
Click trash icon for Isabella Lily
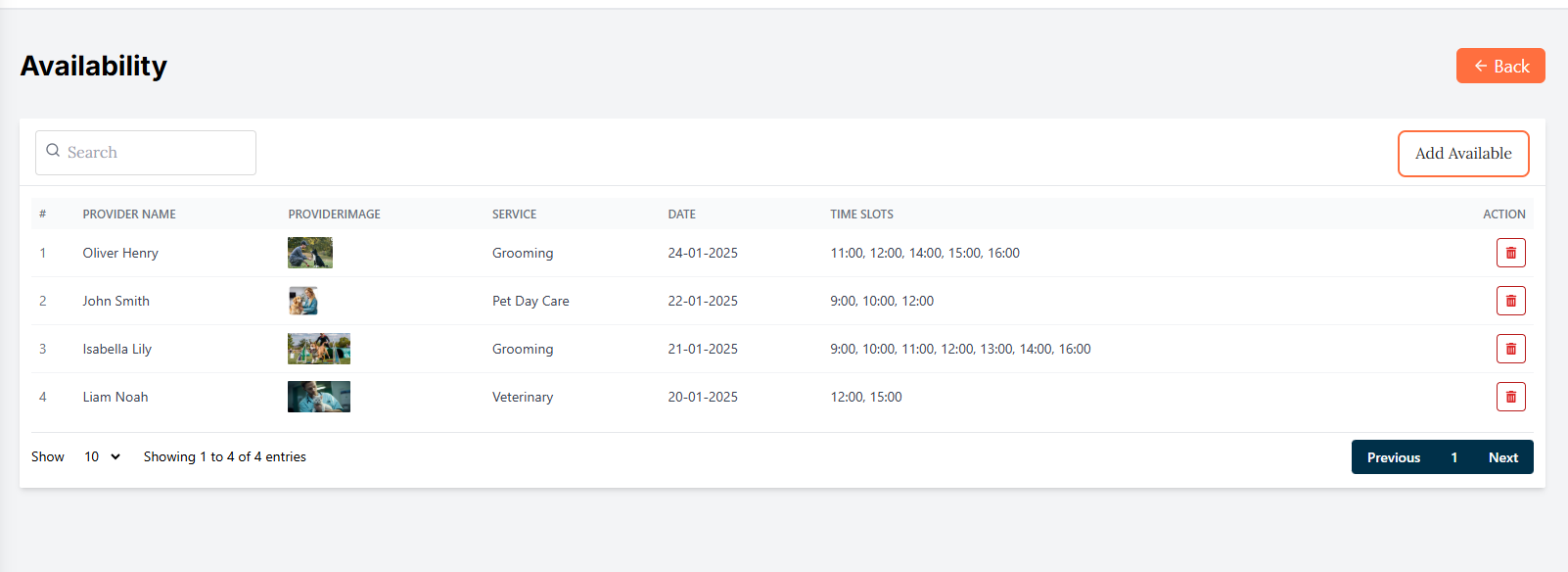click(x=1510, y=349)
